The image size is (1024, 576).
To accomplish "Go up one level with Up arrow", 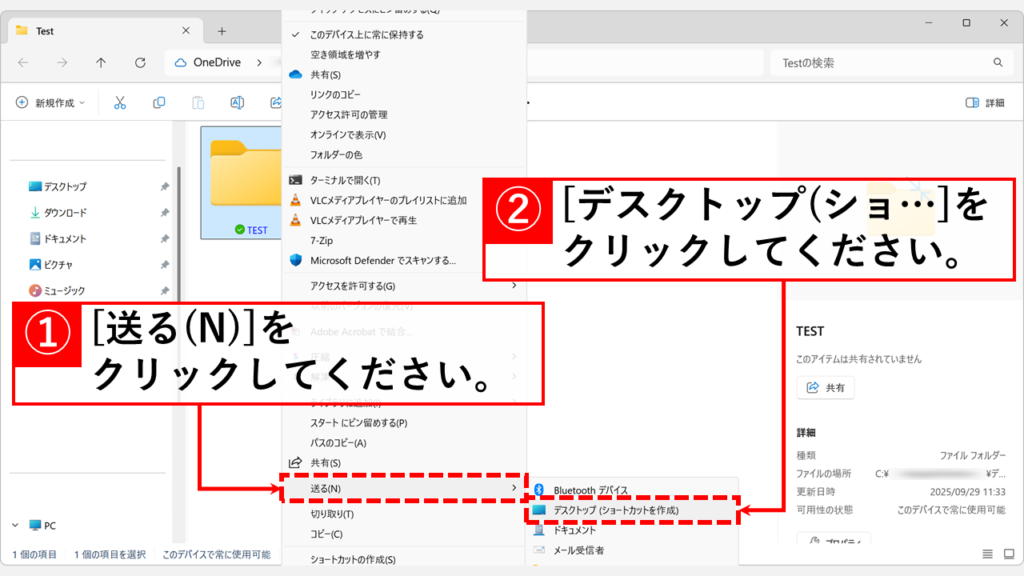I will [x=101, y=63].
